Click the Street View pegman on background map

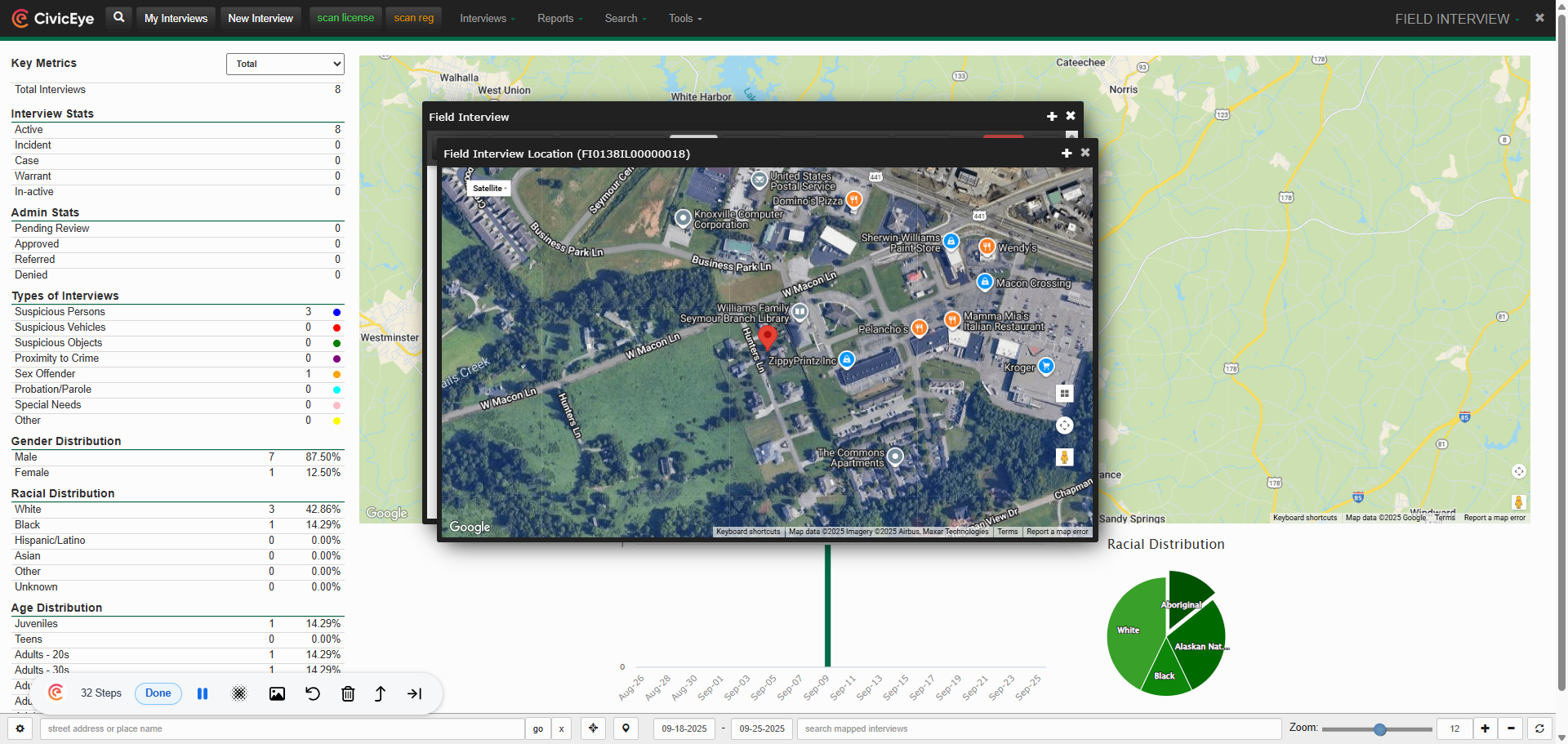(x=1518, y=501)
